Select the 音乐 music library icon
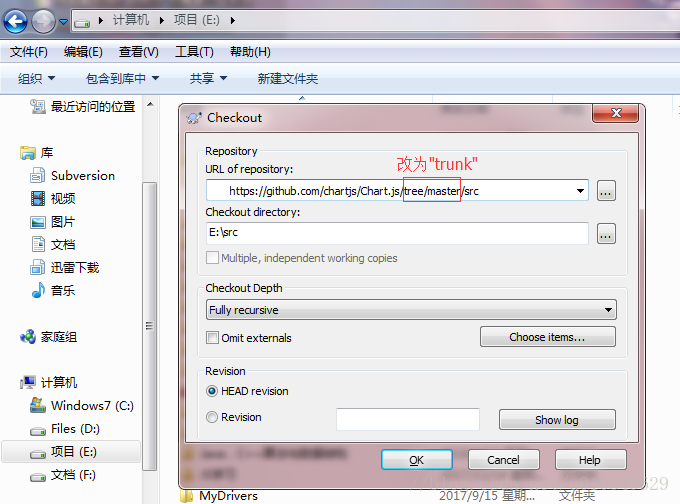The height and width of the screenshot is (504, 680). 38,290
